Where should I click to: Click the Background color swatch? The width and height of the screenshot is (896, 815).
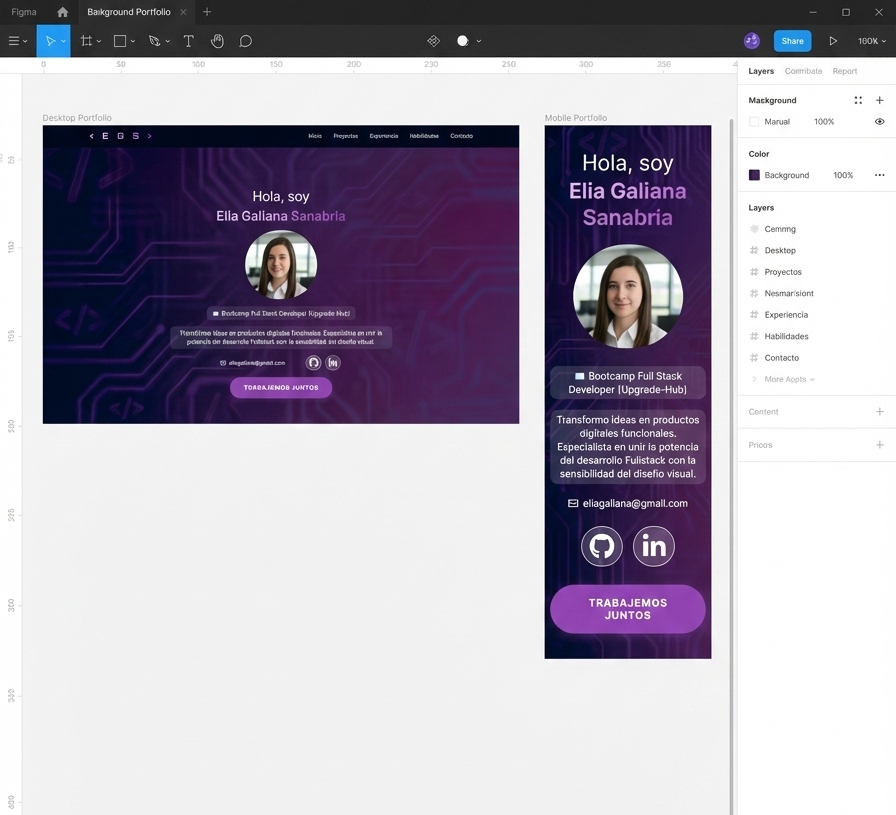point(755,175)
